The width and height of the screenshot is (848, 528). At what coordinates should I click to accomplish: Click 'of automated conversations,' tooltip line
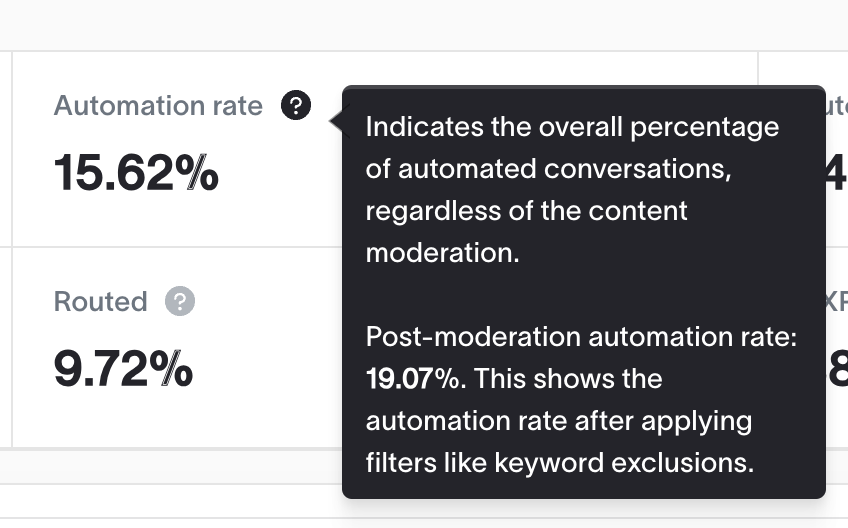point(548,169)
